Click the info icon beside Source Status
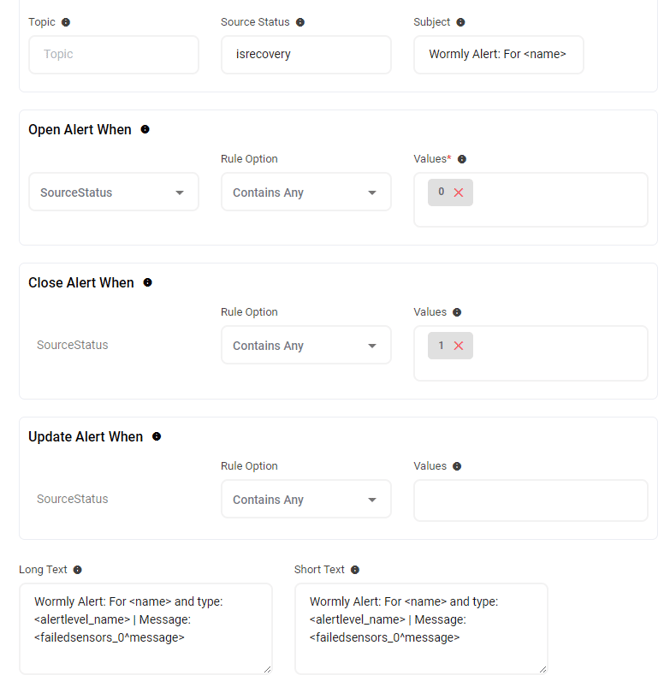Screen dimensions: 670x687 pyautogui.click(x=300, y=22)
